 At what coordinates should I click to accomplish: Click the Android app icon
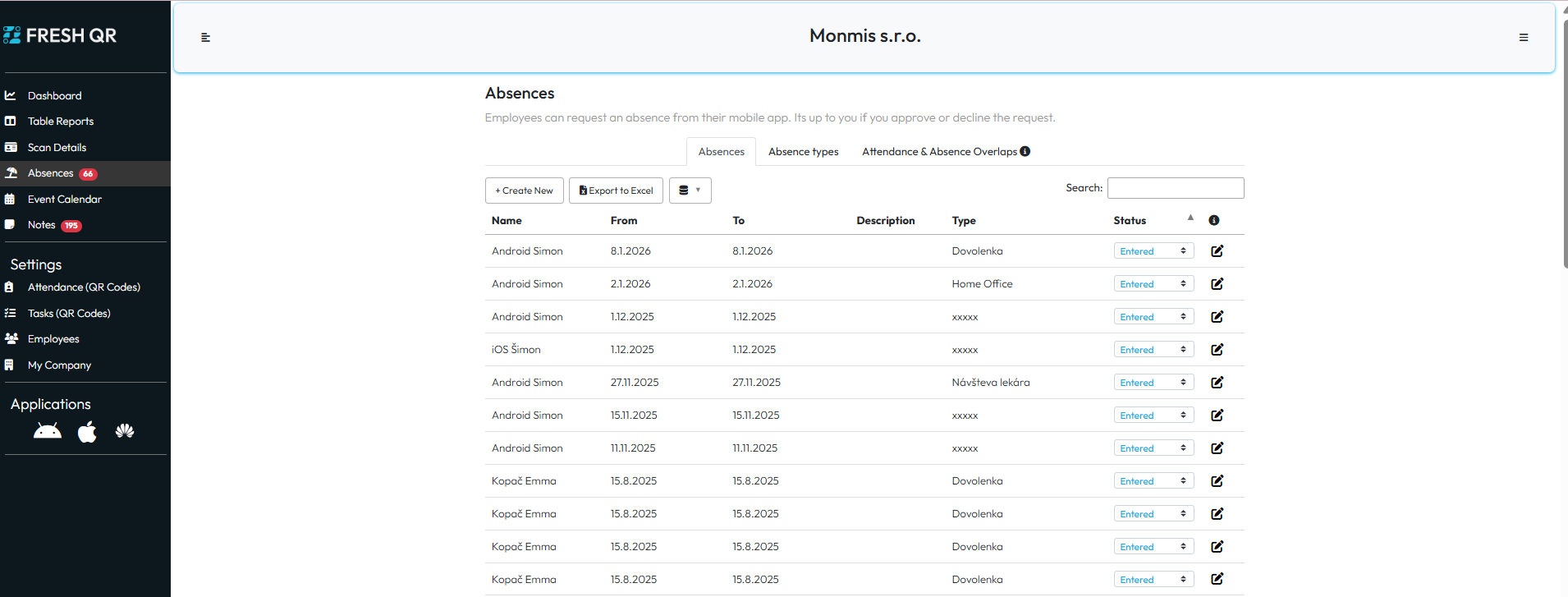[x=48, y=431]
